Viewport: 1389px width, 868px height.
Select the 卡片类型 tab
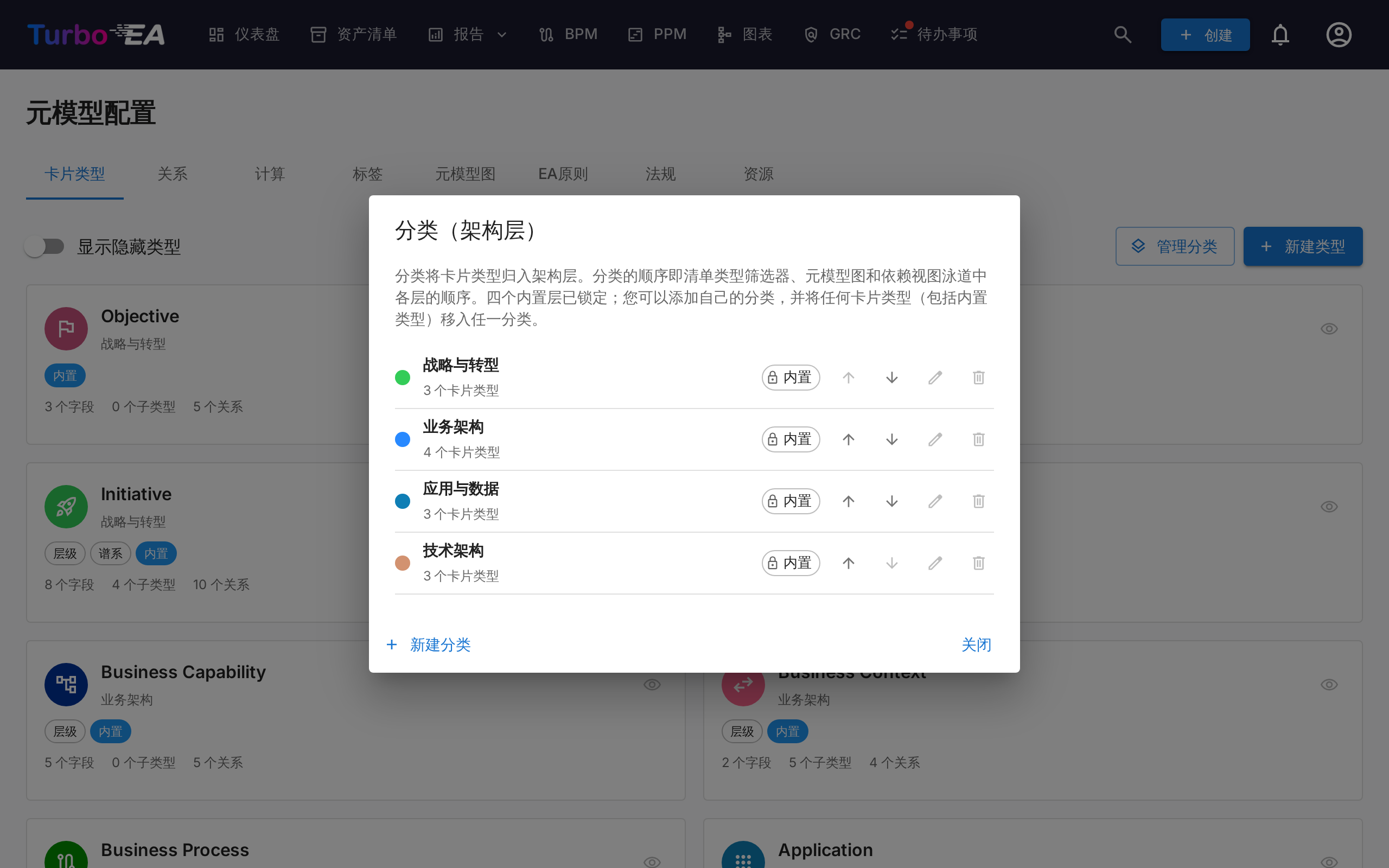coord(75,174)
